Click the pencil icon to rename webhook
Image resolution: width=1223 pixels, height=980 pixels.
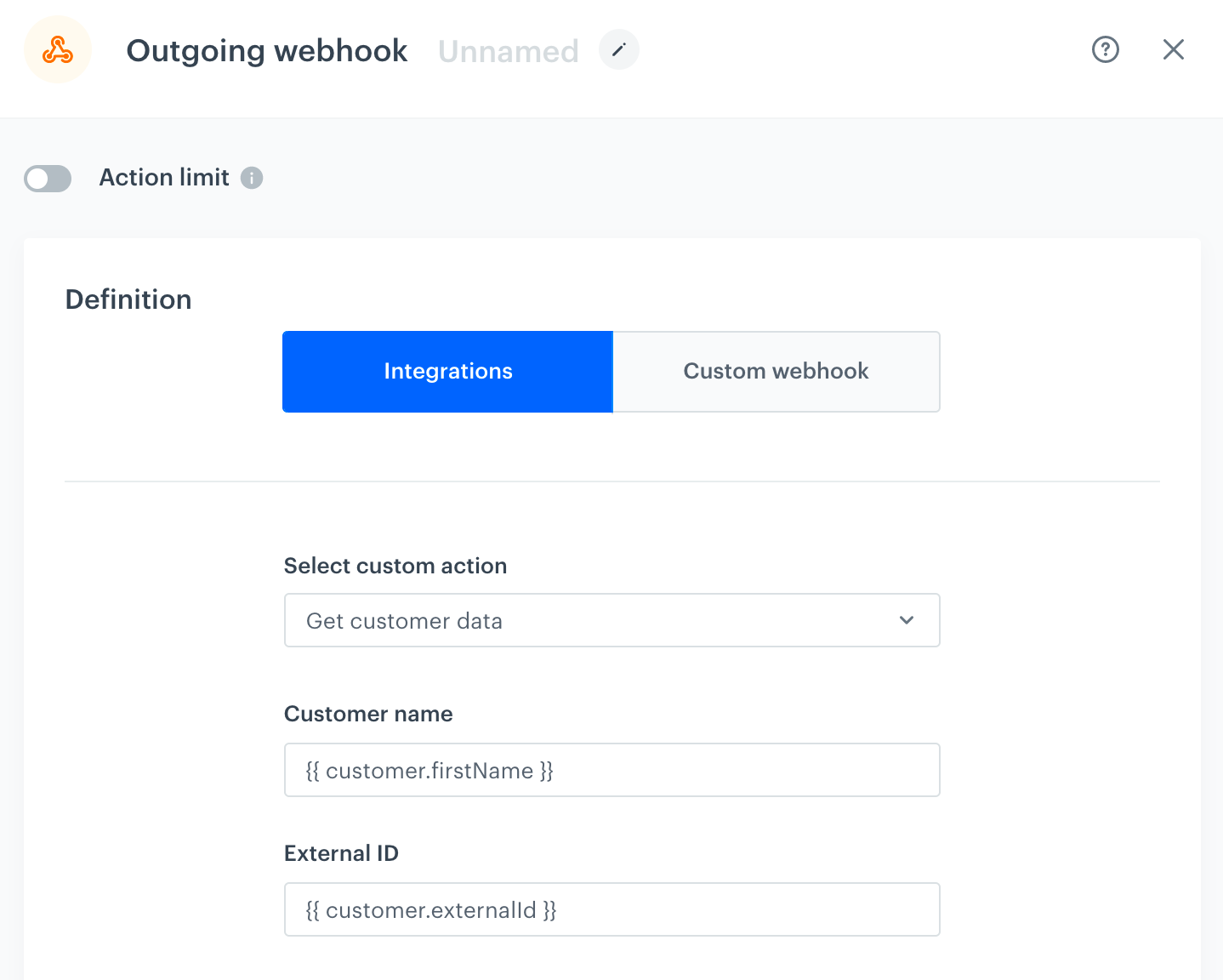click(618, 49)
